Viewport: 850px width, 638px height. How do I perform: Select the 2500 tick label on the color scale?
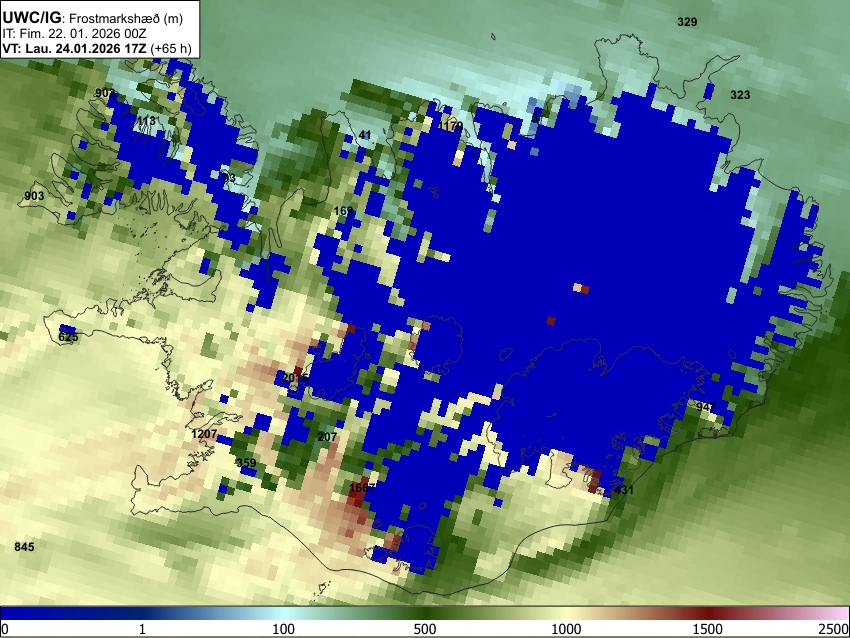tap(834, 629)
